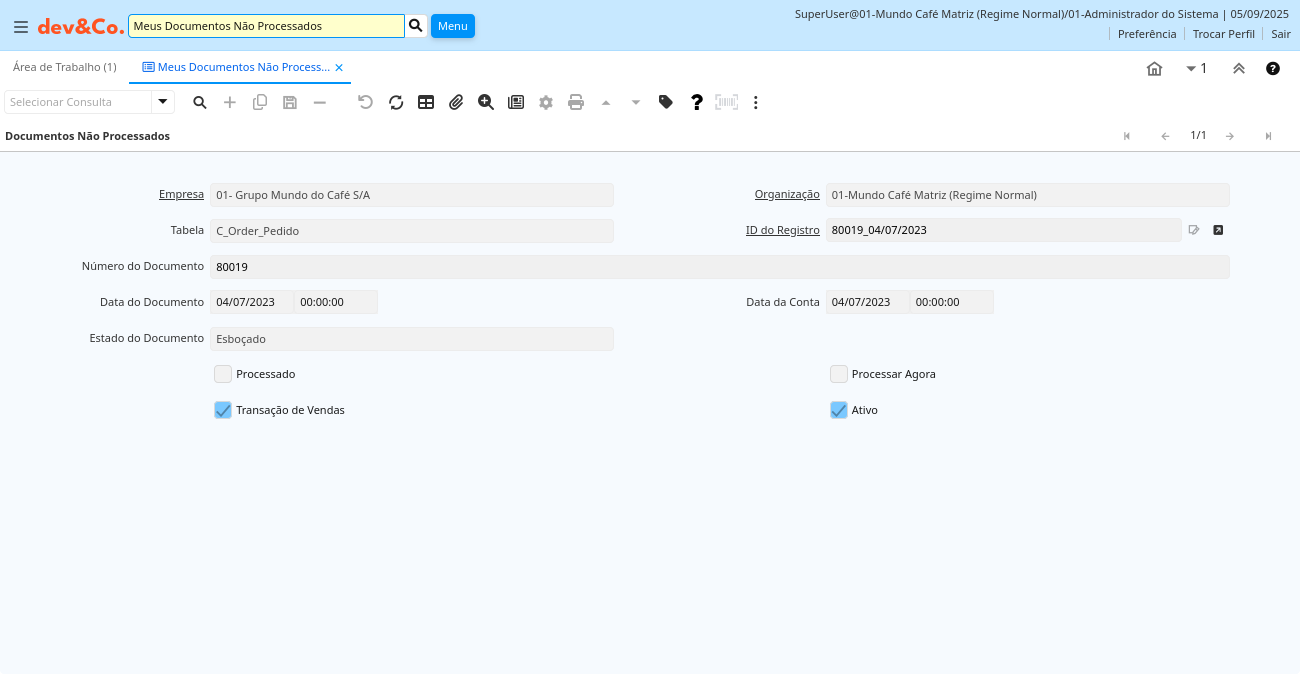The image size is (1300, 674).
Task: Collapse the header with double chevron
Action: pyautogui.click(x=1238, y=68)
